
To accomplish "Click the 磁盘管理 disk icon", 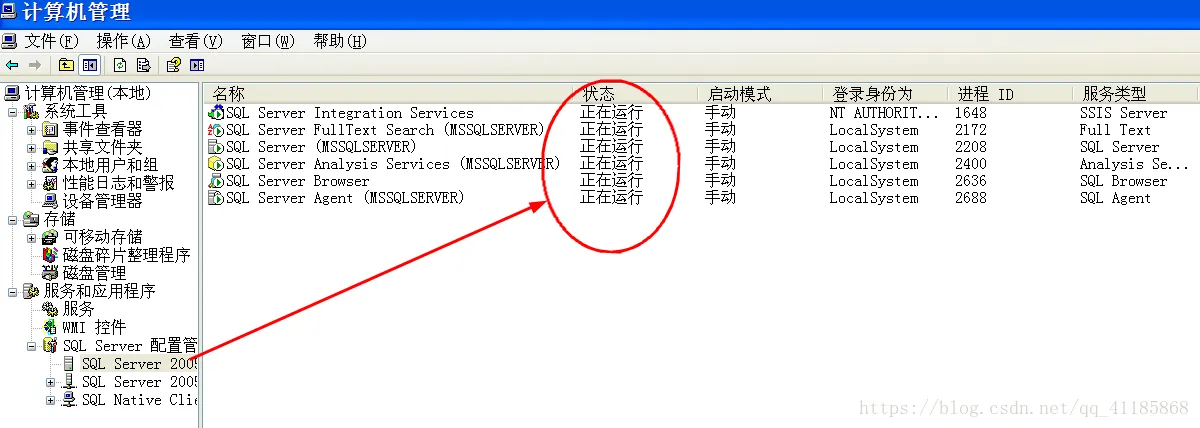I will click(51, 273).
